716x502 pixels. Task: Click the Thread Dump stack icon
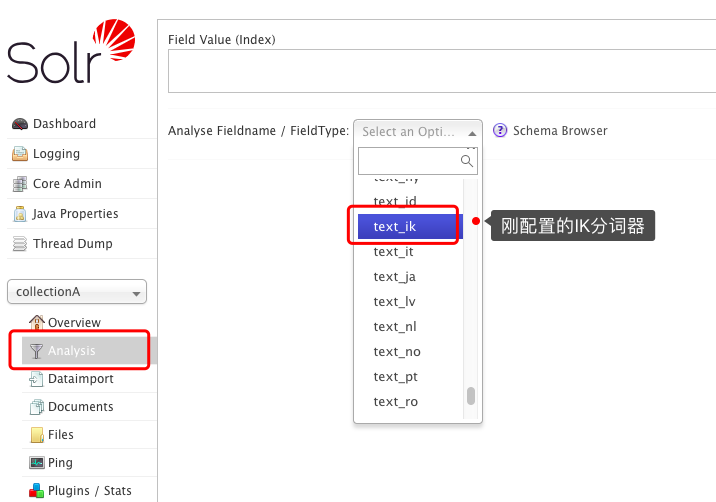20,243
